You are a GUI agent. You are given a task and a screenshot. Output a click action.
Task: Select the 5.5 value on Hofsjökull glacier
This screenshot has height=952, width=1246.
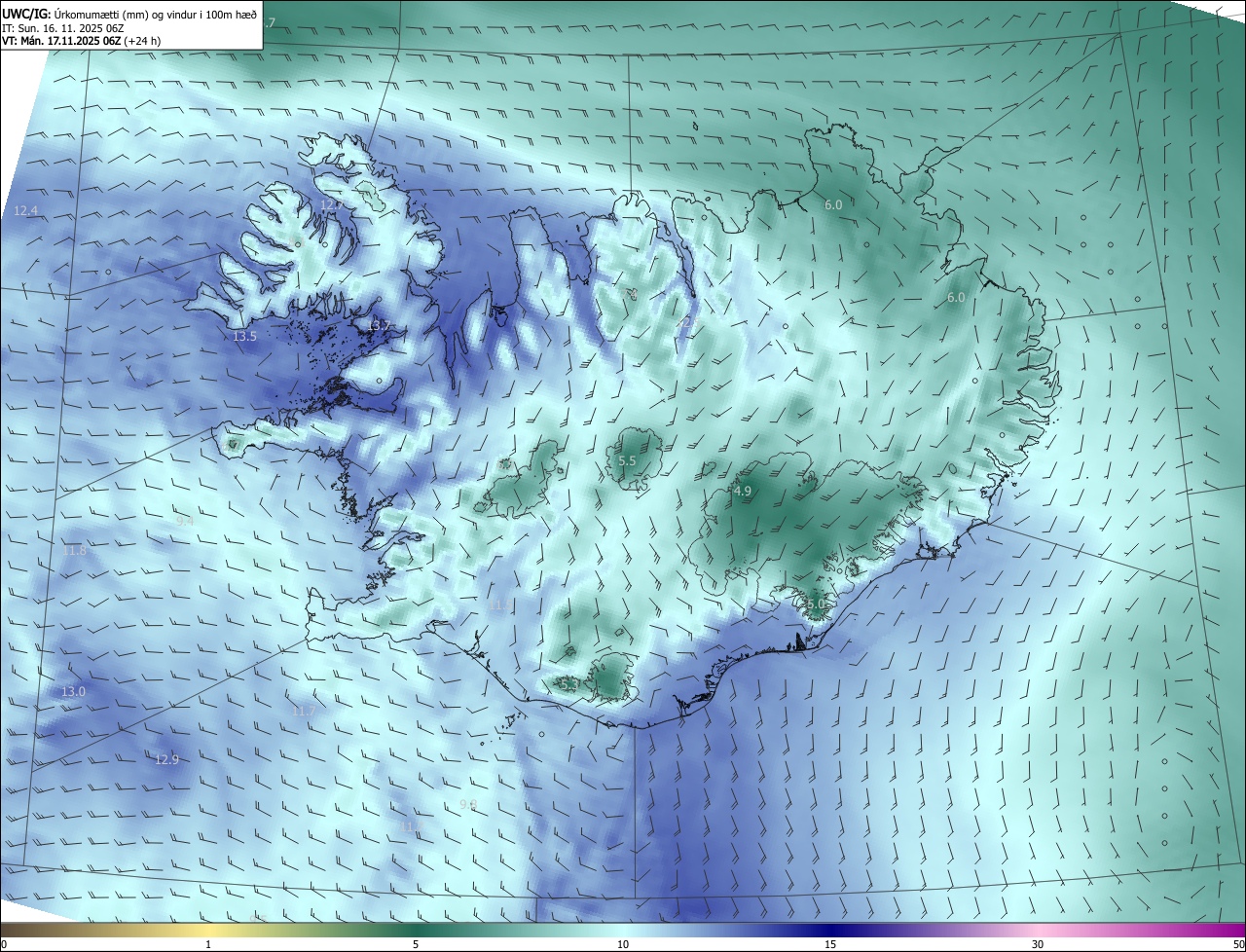tap(627, 461)
